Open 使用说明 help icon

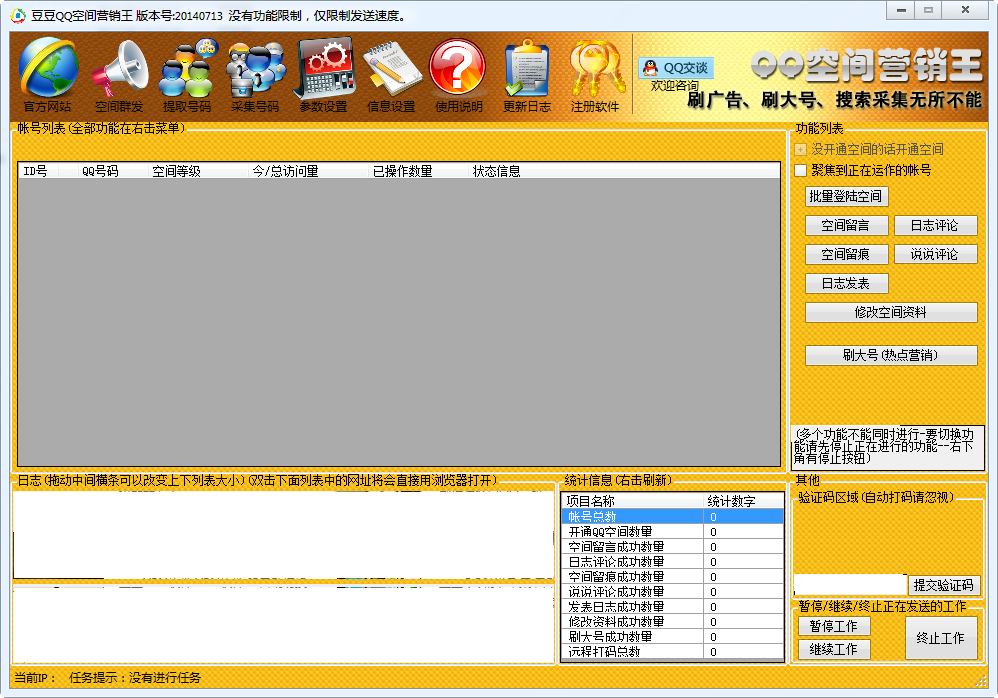point(458,75)
